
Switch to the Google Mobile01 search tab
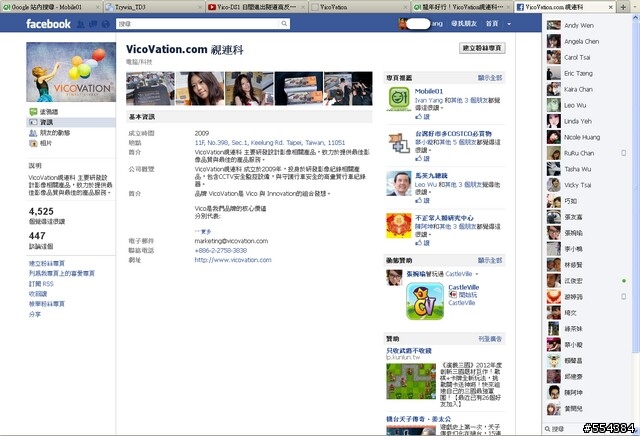49,7
